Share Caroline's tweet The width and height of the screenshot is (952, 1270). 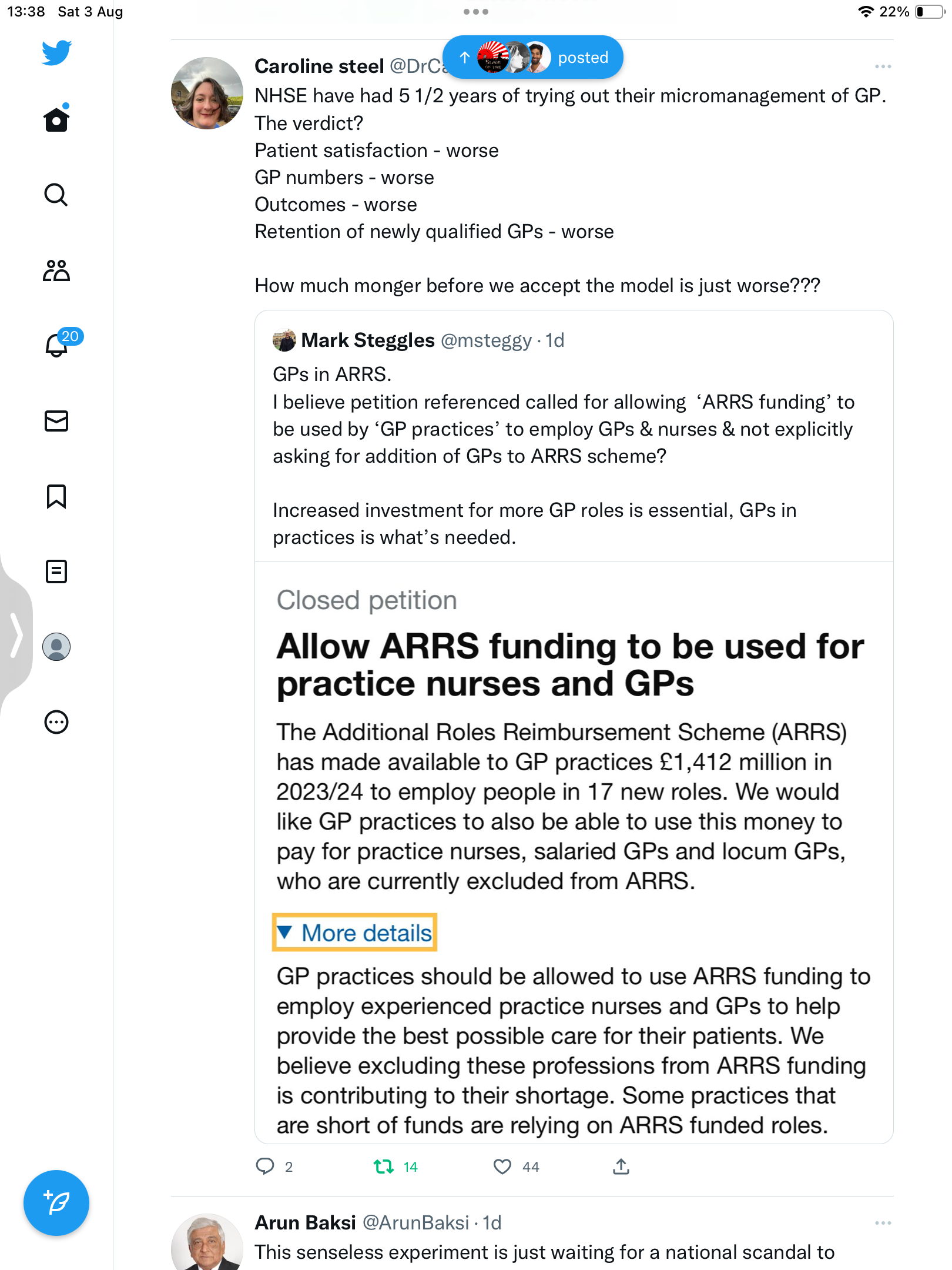tap(621, 1167)
